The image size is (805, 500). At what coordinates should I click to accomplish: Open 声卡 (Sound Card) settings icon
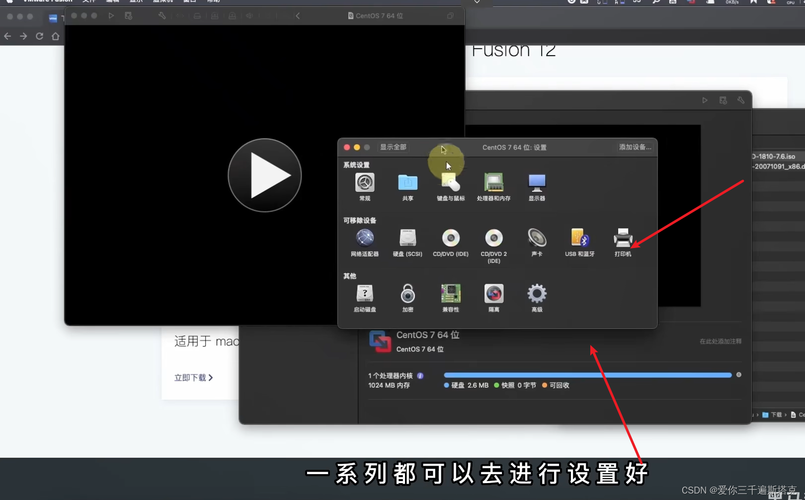coord(537,238)
